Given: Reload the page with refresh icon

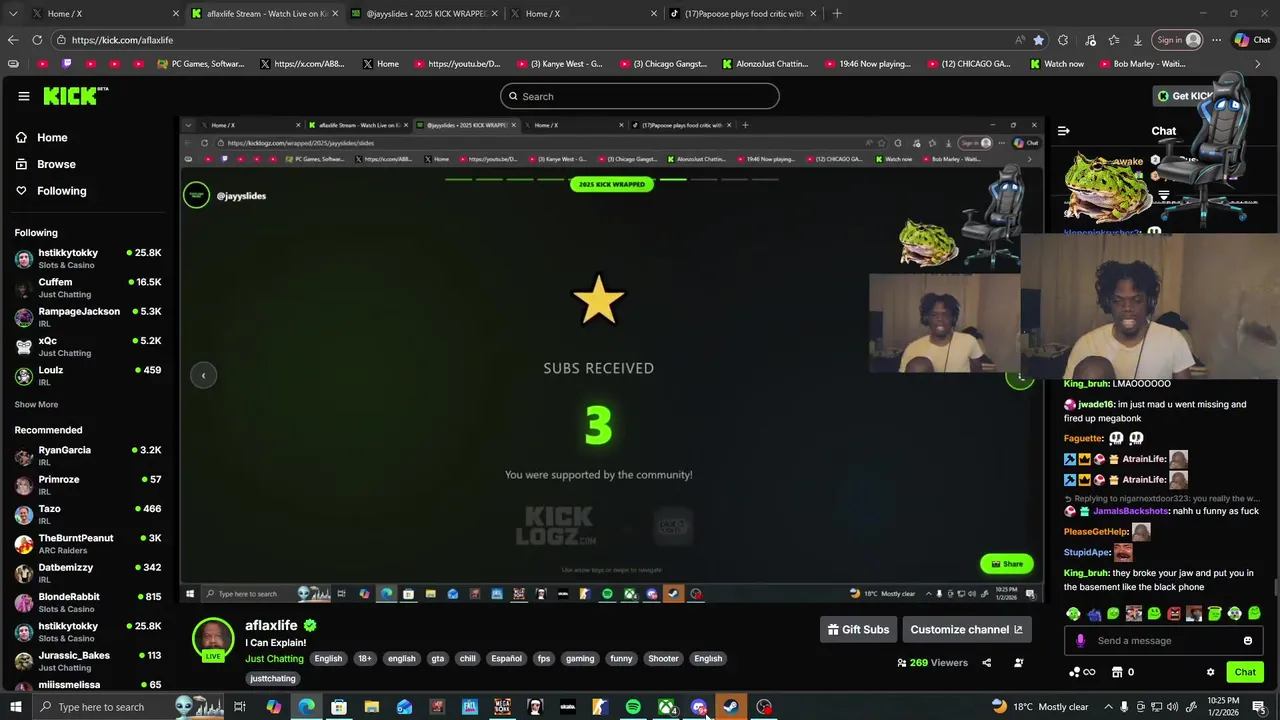Looking at the screenshot, I should coord(37,40).
